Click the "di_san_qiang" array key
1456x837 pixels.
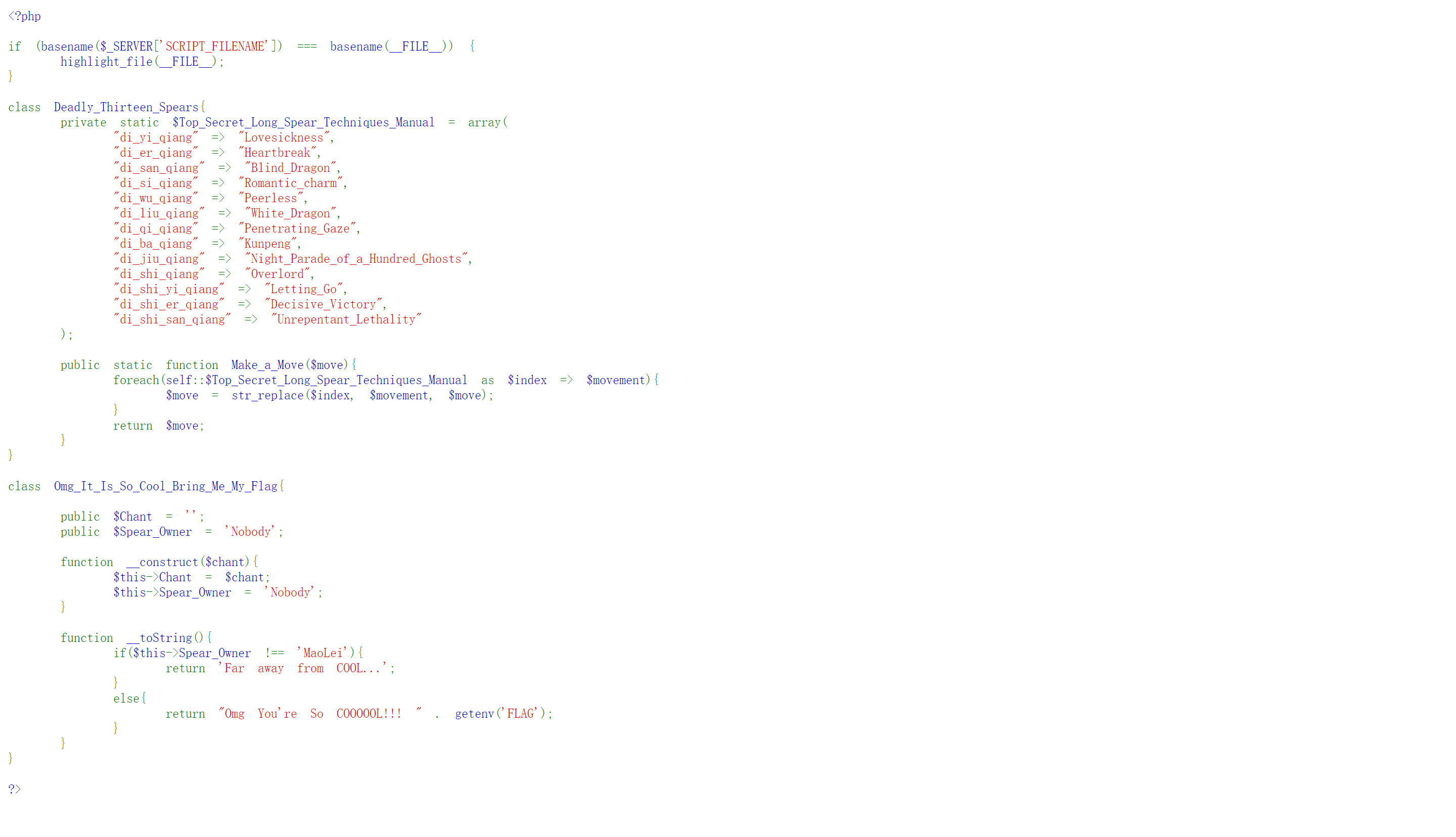point(159,168)
